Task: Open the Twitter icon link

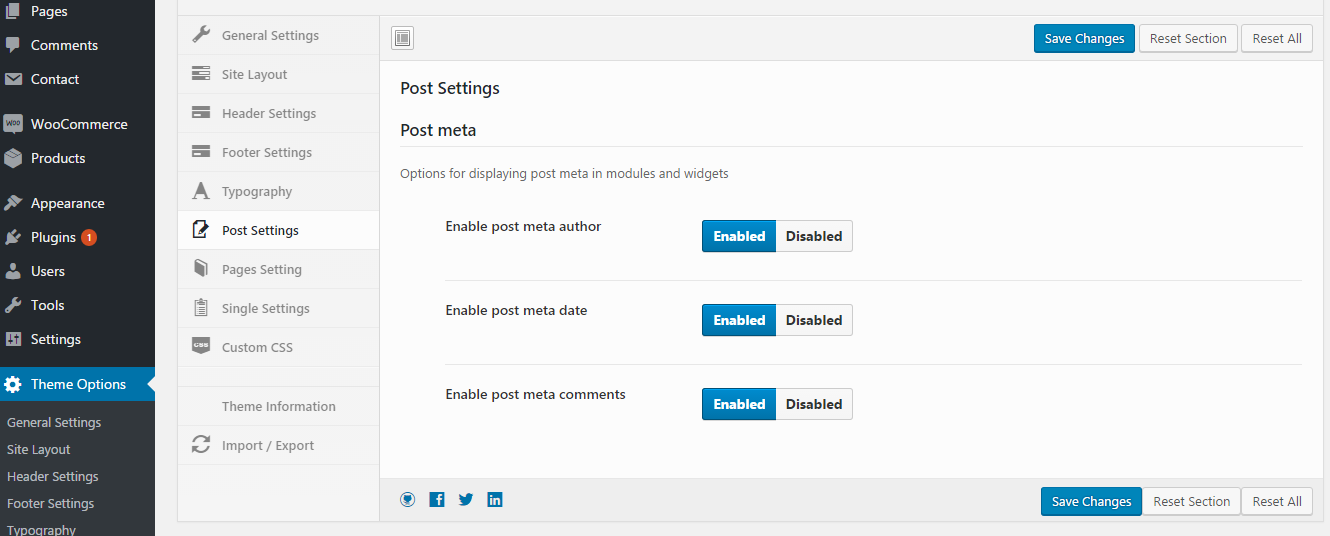Action: [x=466, y=500]
